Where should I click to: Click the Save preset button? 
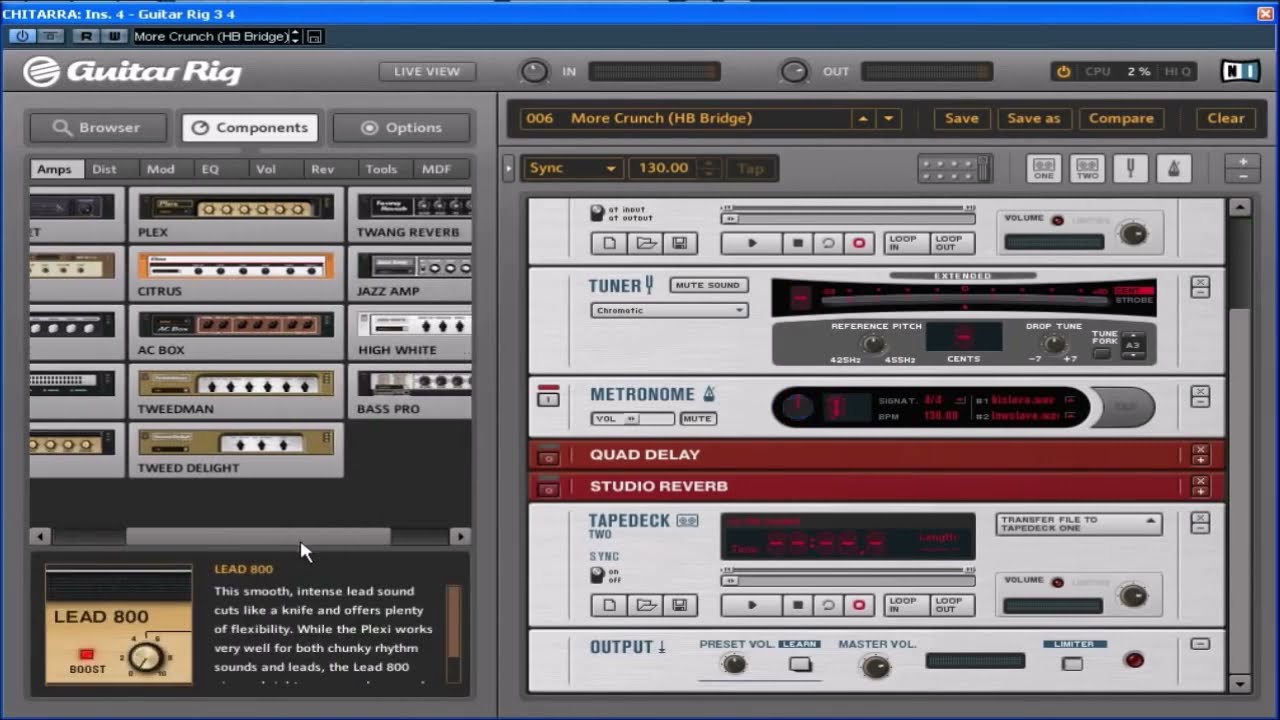(x=962, y=118)
